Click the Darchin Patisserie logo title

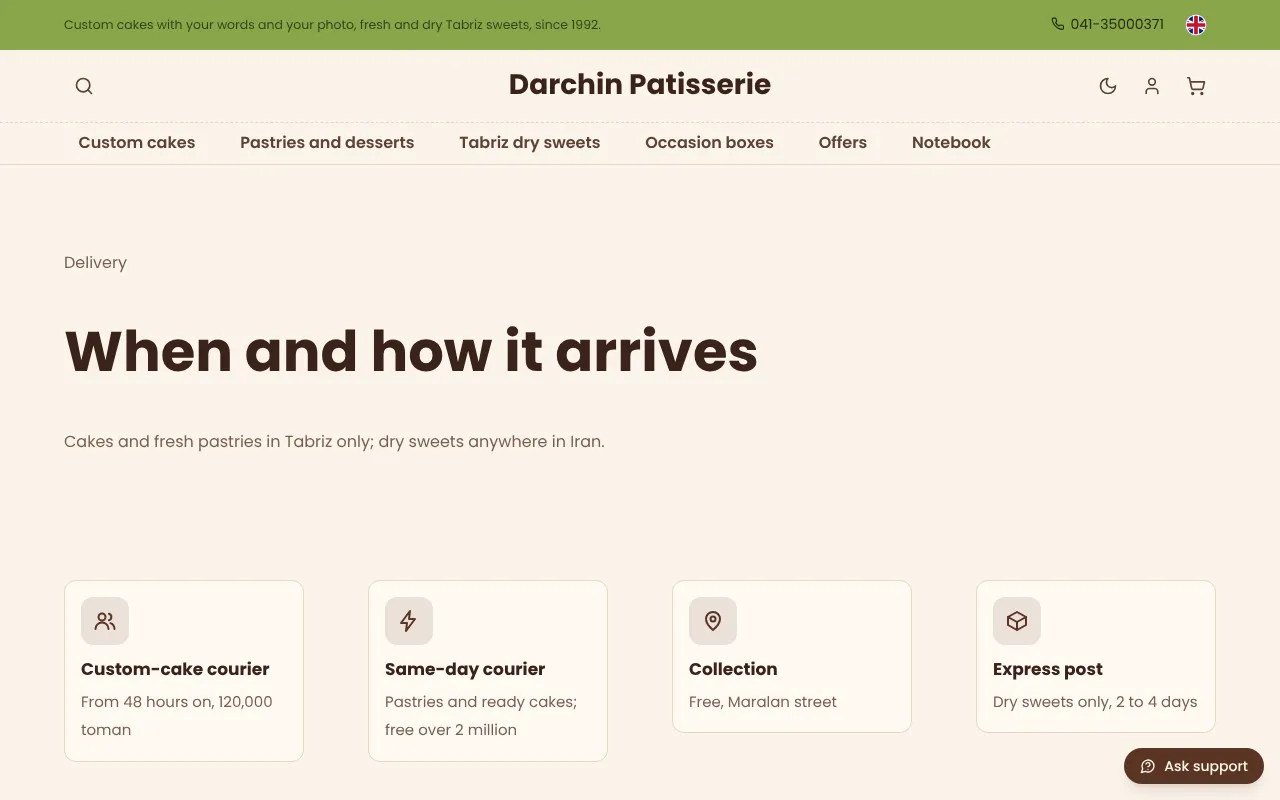[x=640, y=84]
